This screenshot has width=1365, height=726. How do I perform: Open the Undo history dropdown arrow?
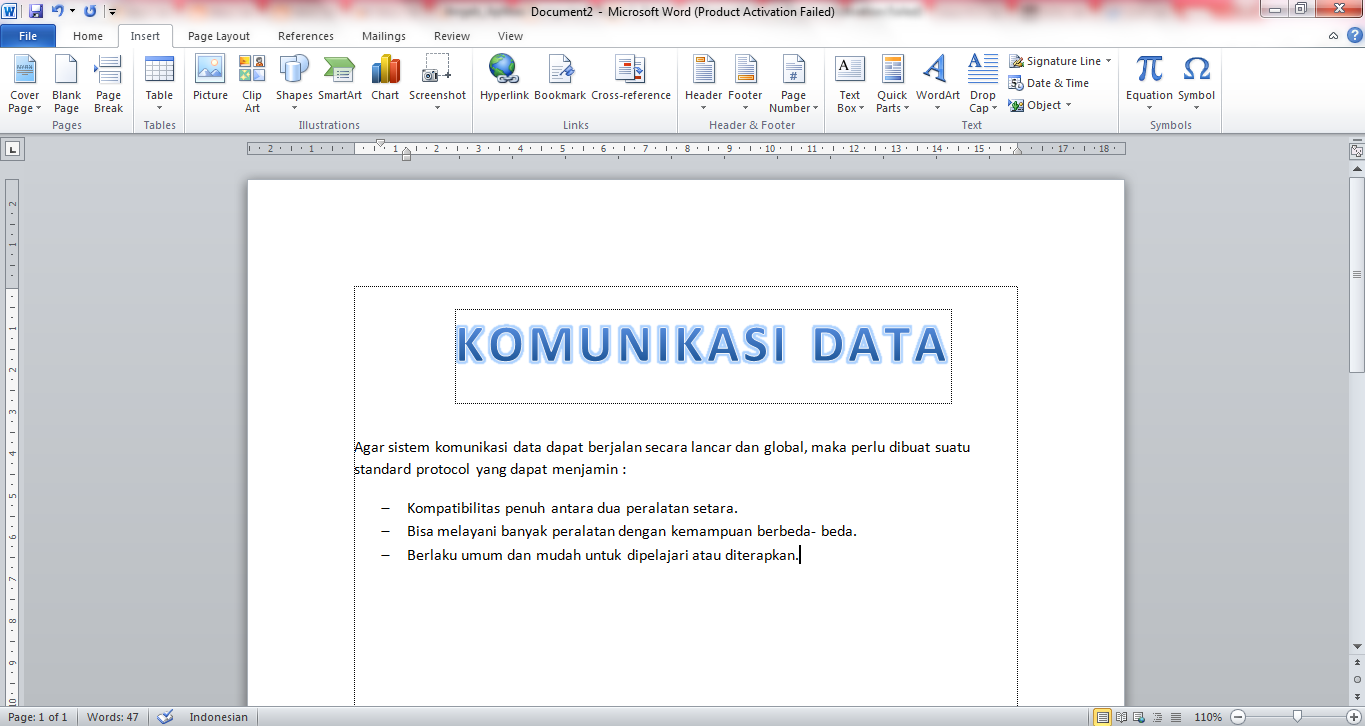pos(72,11)
